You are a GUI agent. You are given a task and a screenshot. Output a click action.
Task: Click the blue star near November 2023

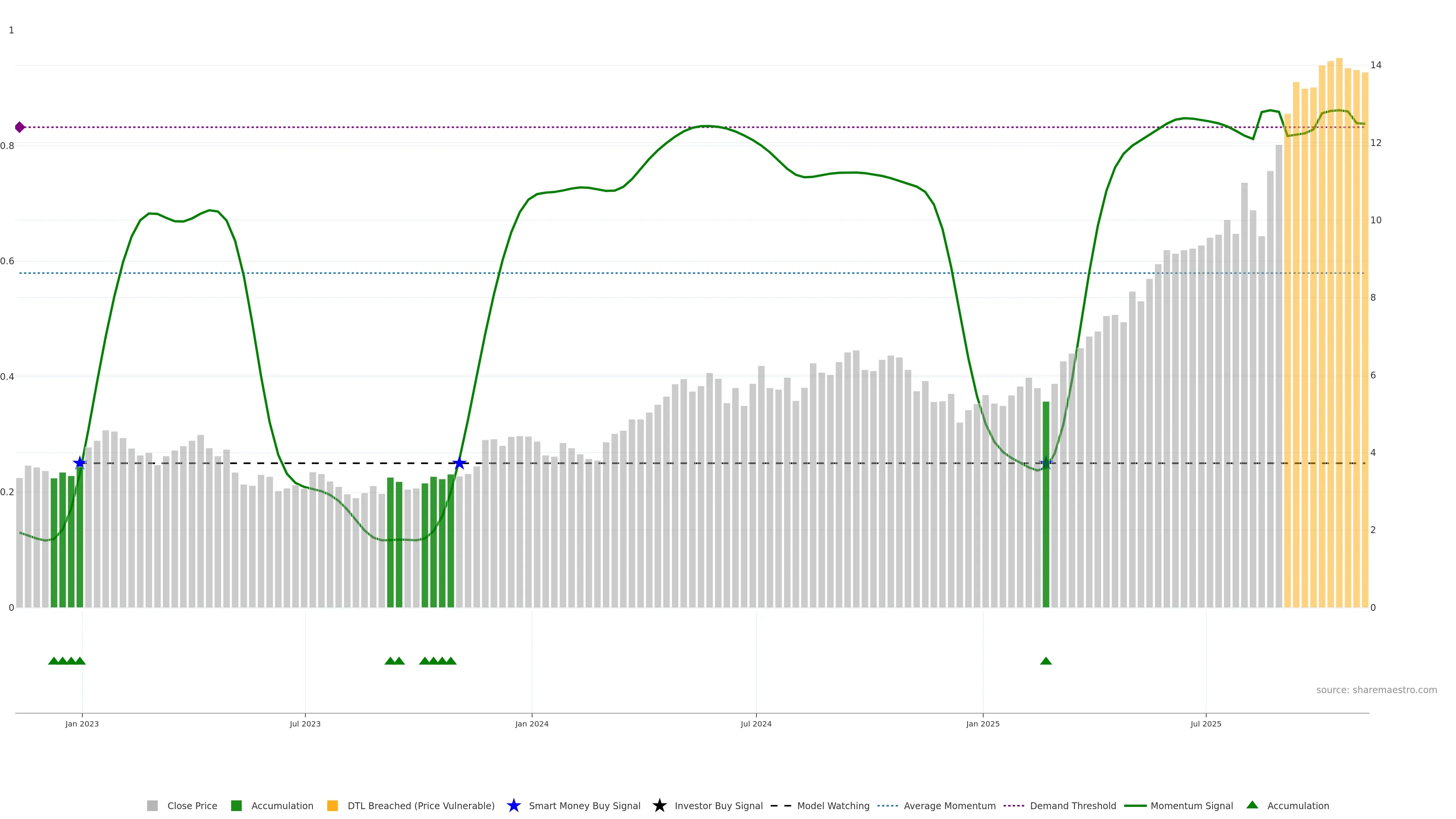click(460, 463)
